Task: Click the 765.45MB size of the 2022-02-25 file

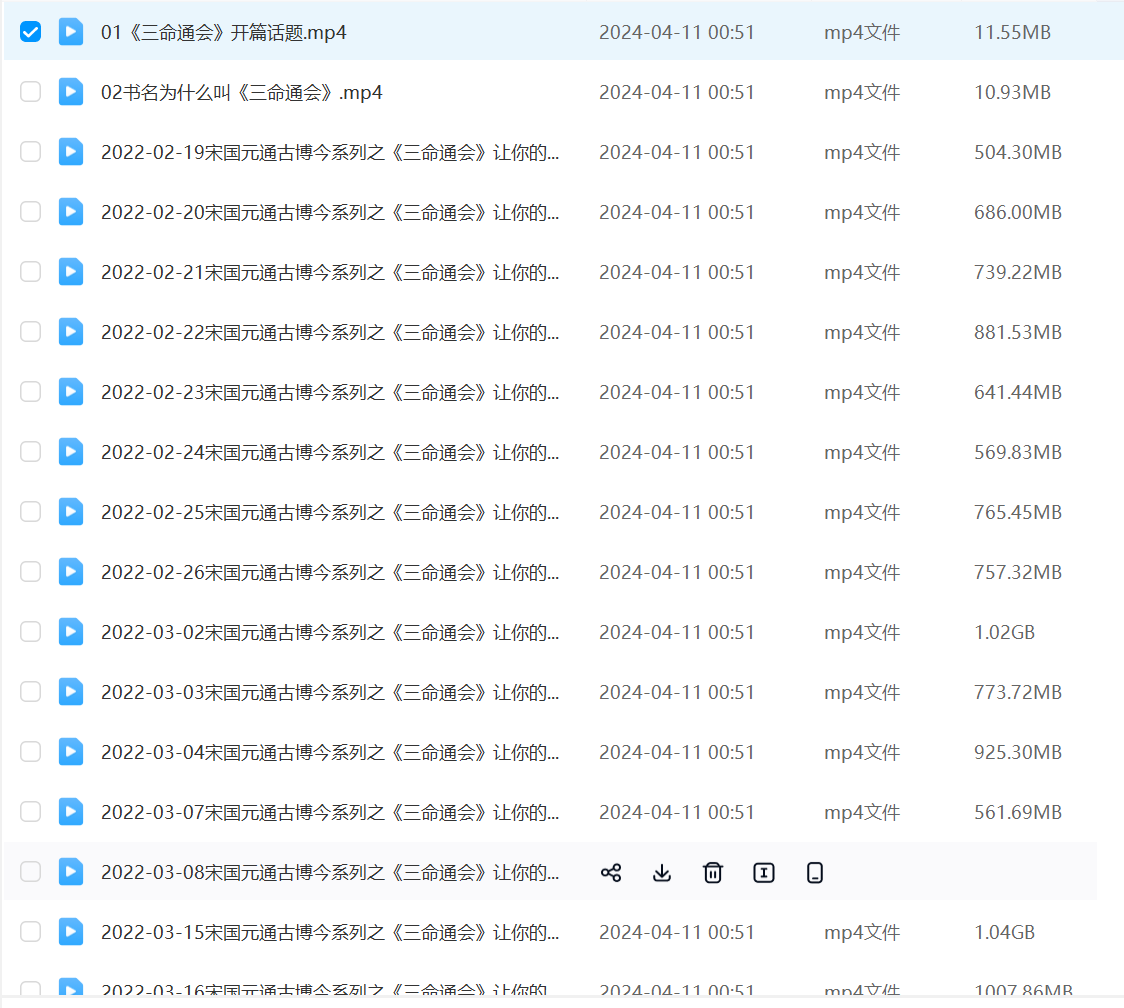Action: 1017,512
